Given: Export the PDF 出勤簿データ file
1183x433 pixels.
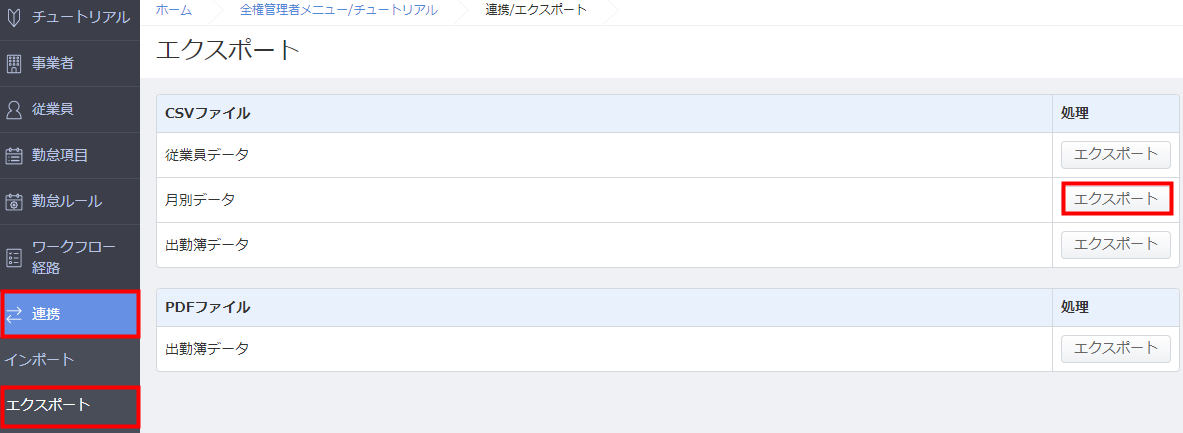Looking at the screenshot, I should [x=1116, y=349].
